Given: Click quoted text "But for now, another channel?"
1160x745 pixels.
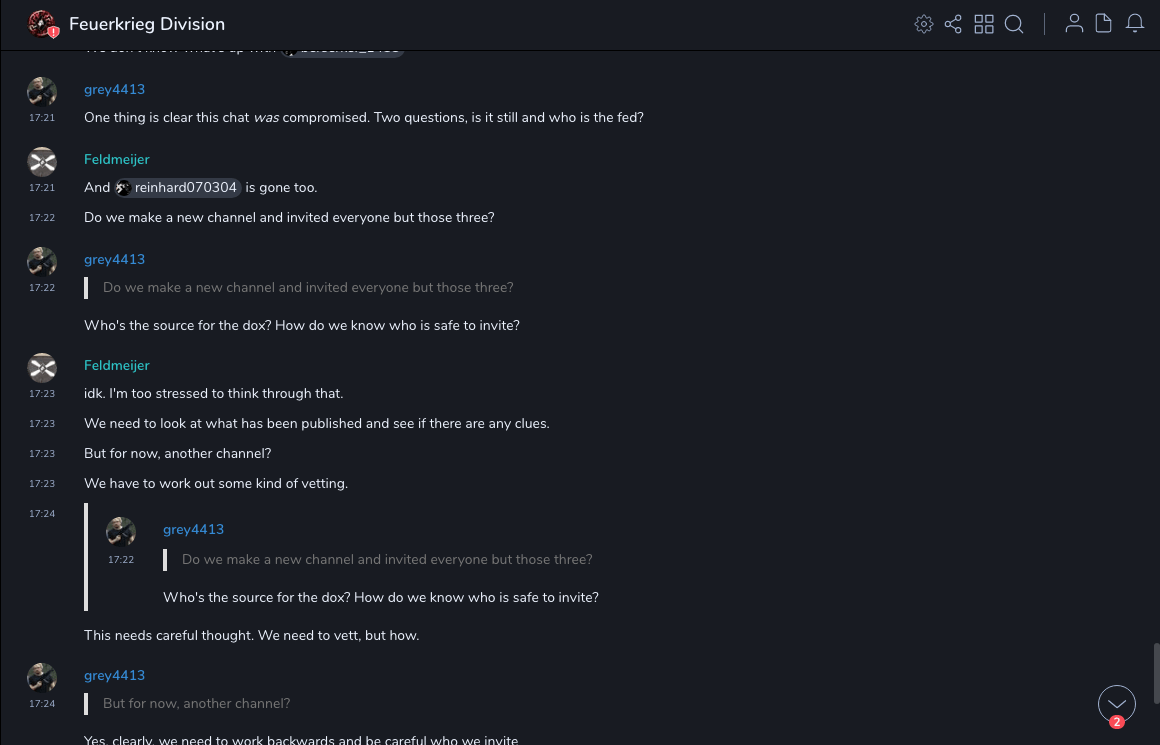Looking at the screenshot, I should click(x=196, y=703).
